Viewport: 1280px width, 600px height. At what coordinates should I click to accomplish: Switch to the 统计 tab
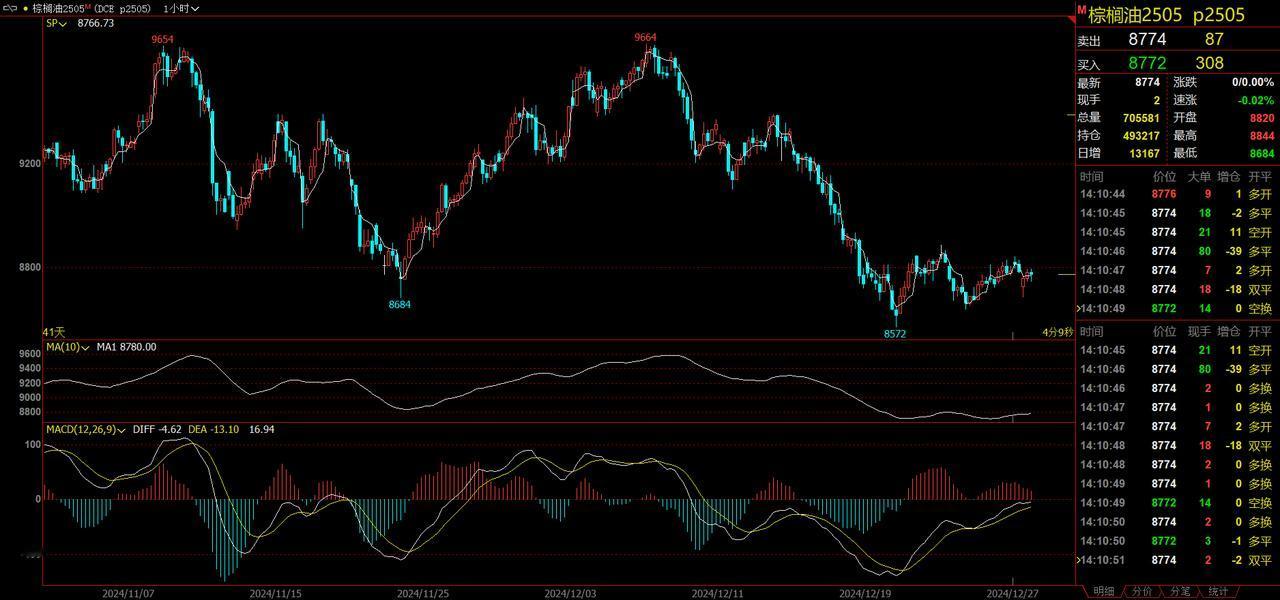pyautogui.click(x=1218, y=592)
